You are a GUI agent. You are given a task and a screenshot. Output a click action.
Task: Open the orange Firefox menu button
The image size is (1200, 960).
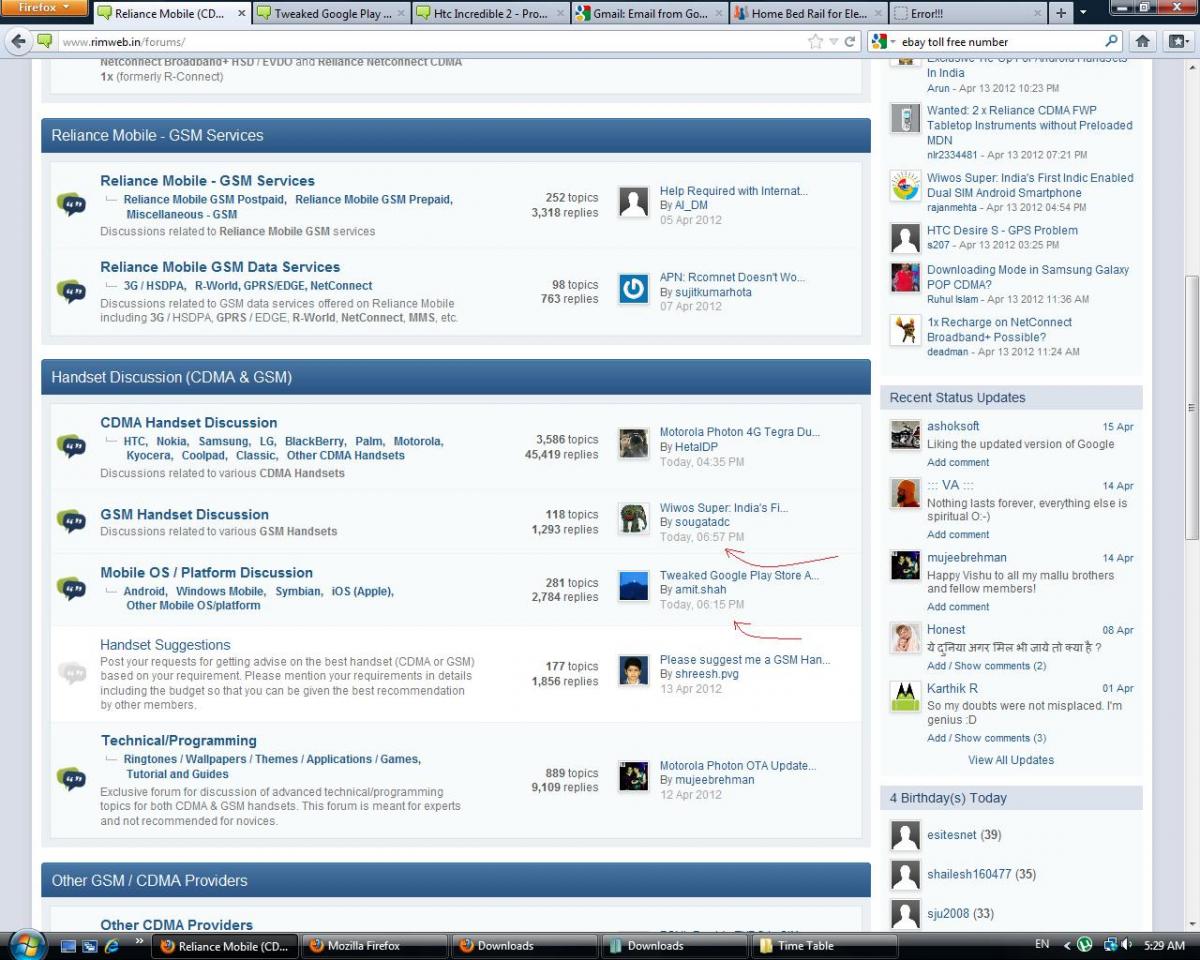click(44, 8)
